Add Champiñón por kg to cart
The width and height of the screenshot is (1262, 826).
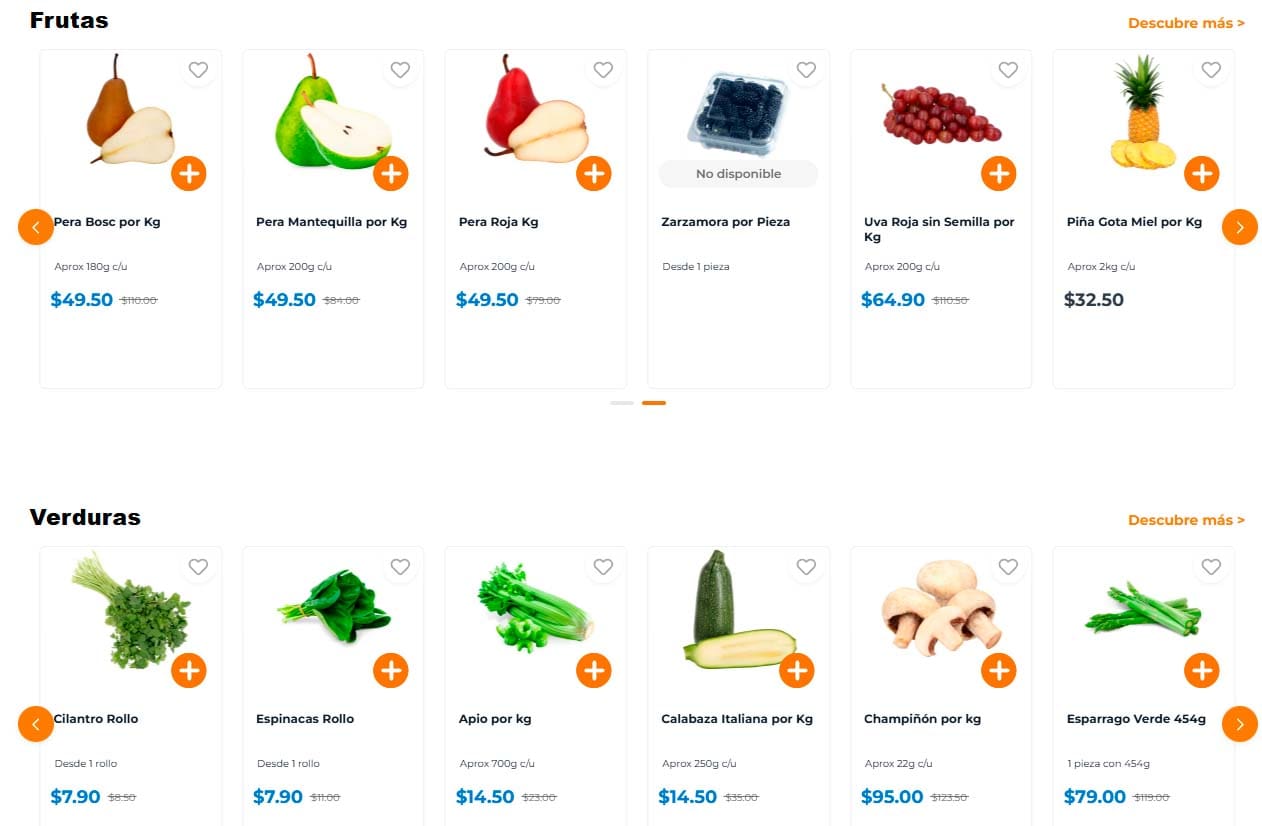click(999, 670)
